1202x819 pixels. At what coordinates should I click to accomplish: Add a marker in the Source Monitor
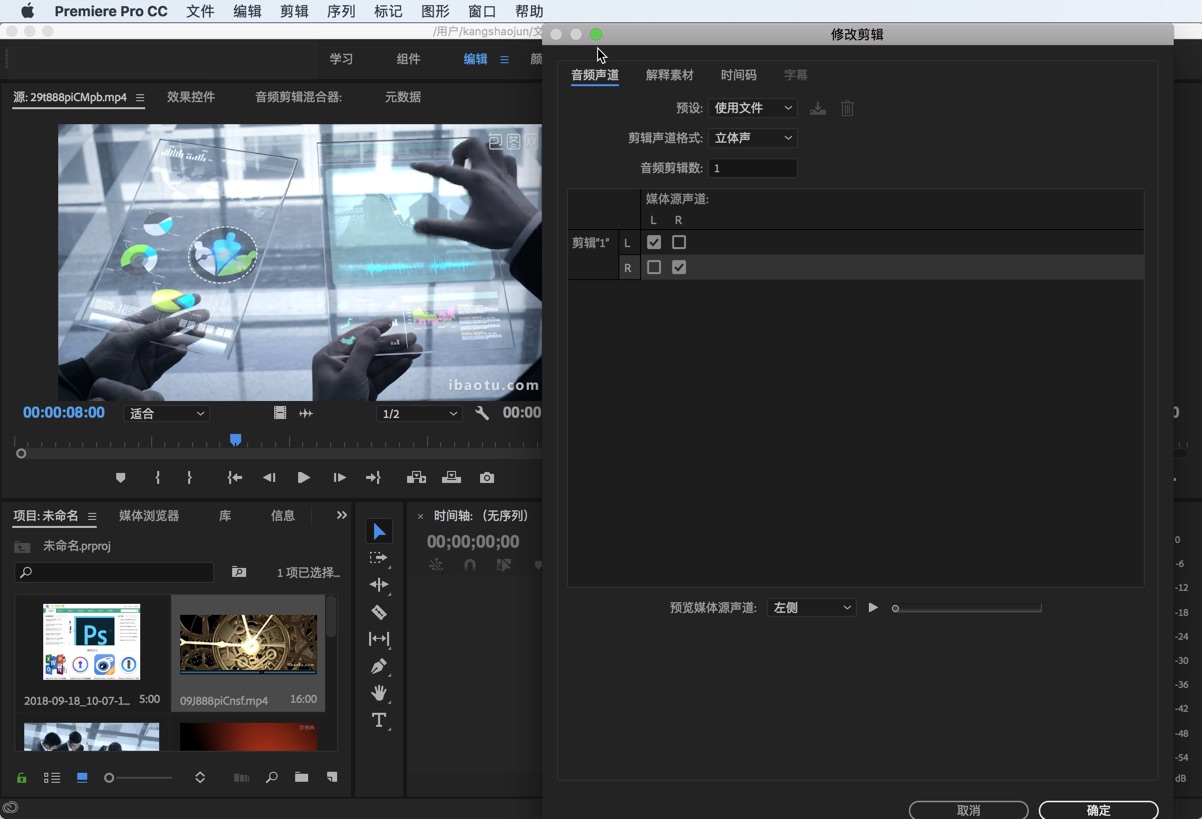tap(121, 478)
